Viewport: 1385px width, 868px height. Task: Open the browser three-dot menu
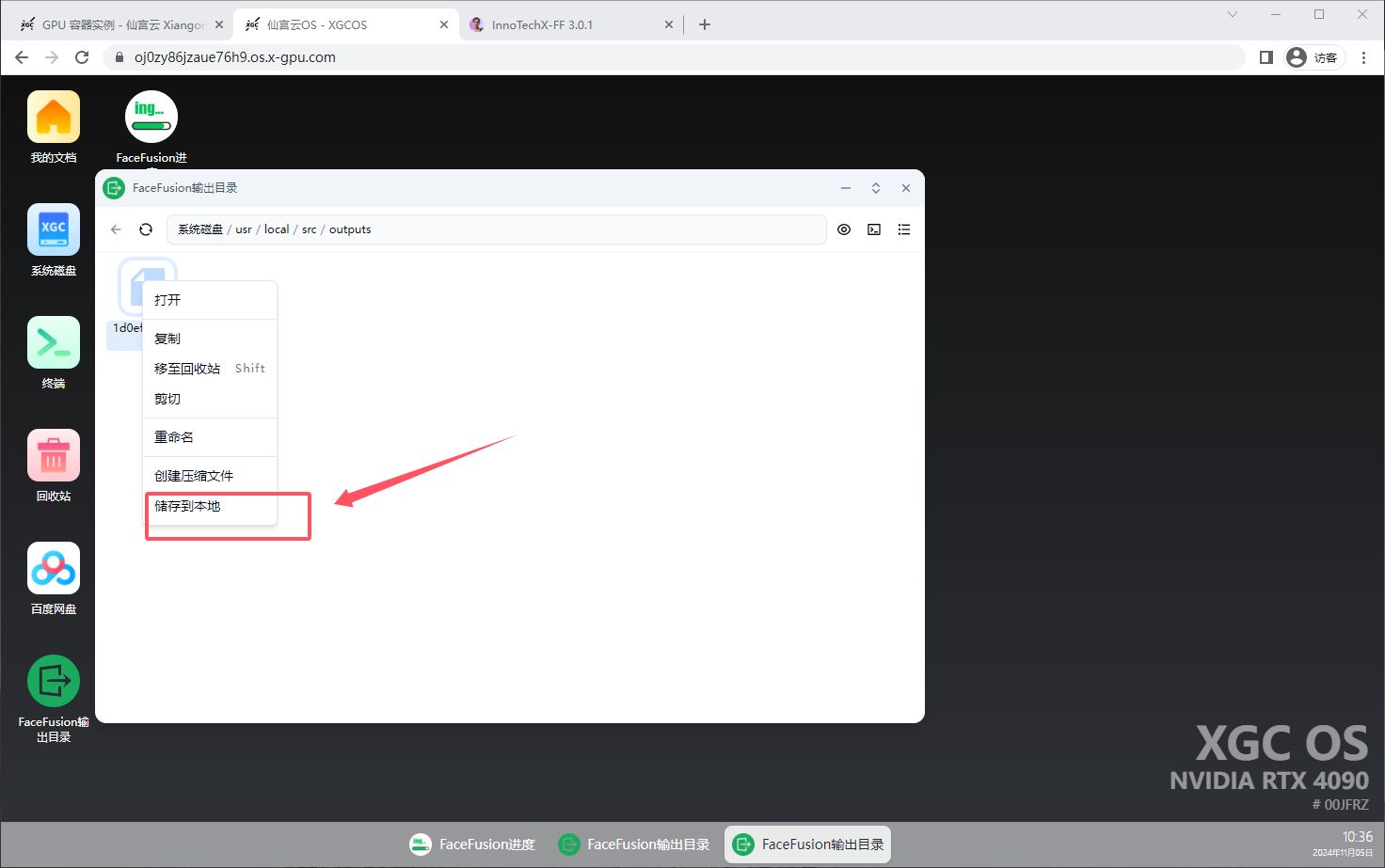click(1363, 57)
